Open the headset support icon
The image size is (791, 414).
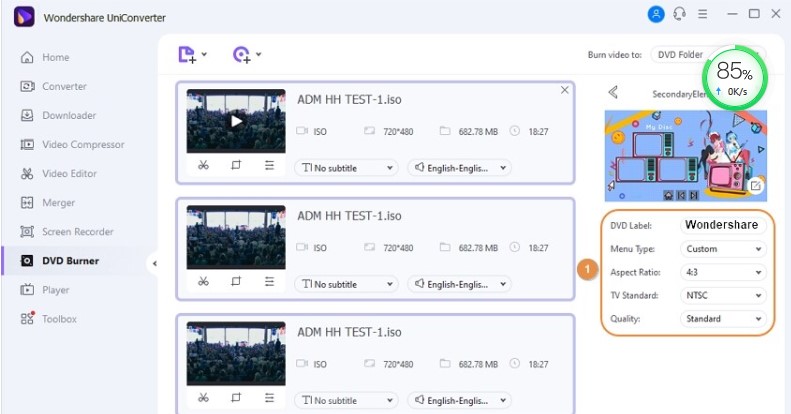pos(680,14)
